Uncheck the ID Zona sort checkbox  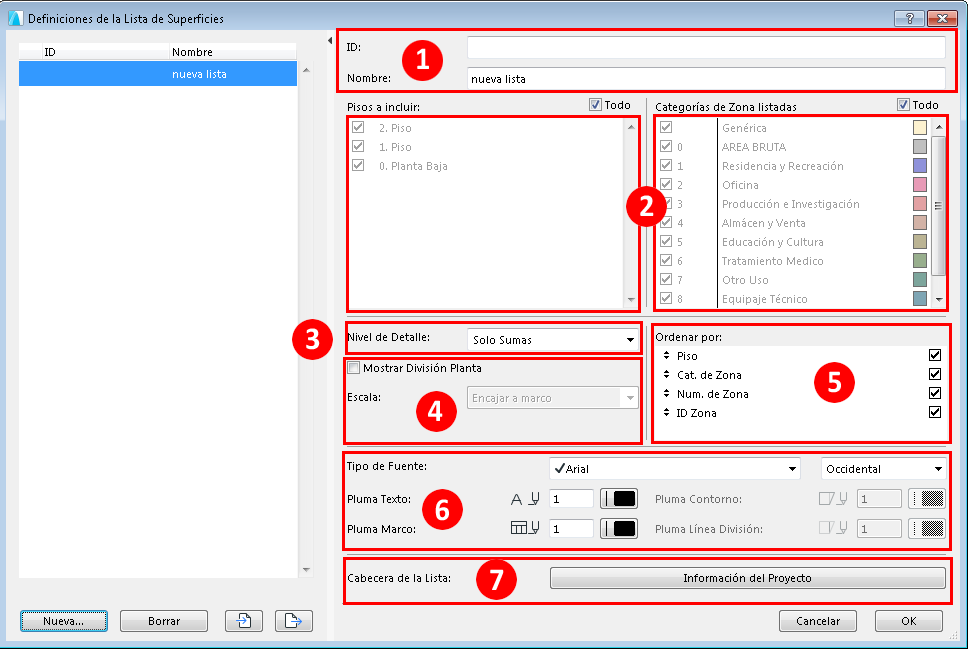point(935,412)
